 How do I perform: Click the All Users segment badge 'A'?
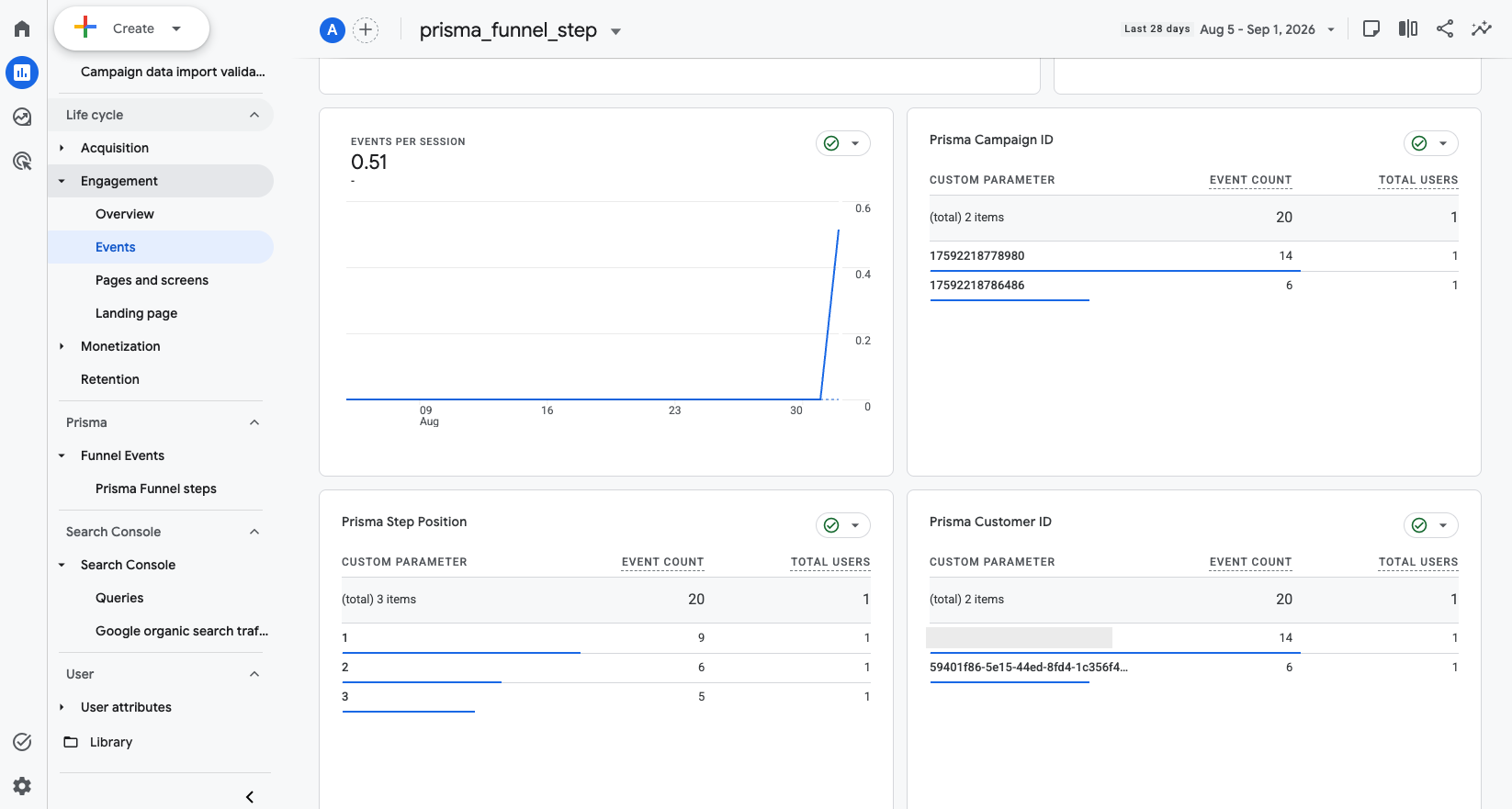tap(333, 30)
